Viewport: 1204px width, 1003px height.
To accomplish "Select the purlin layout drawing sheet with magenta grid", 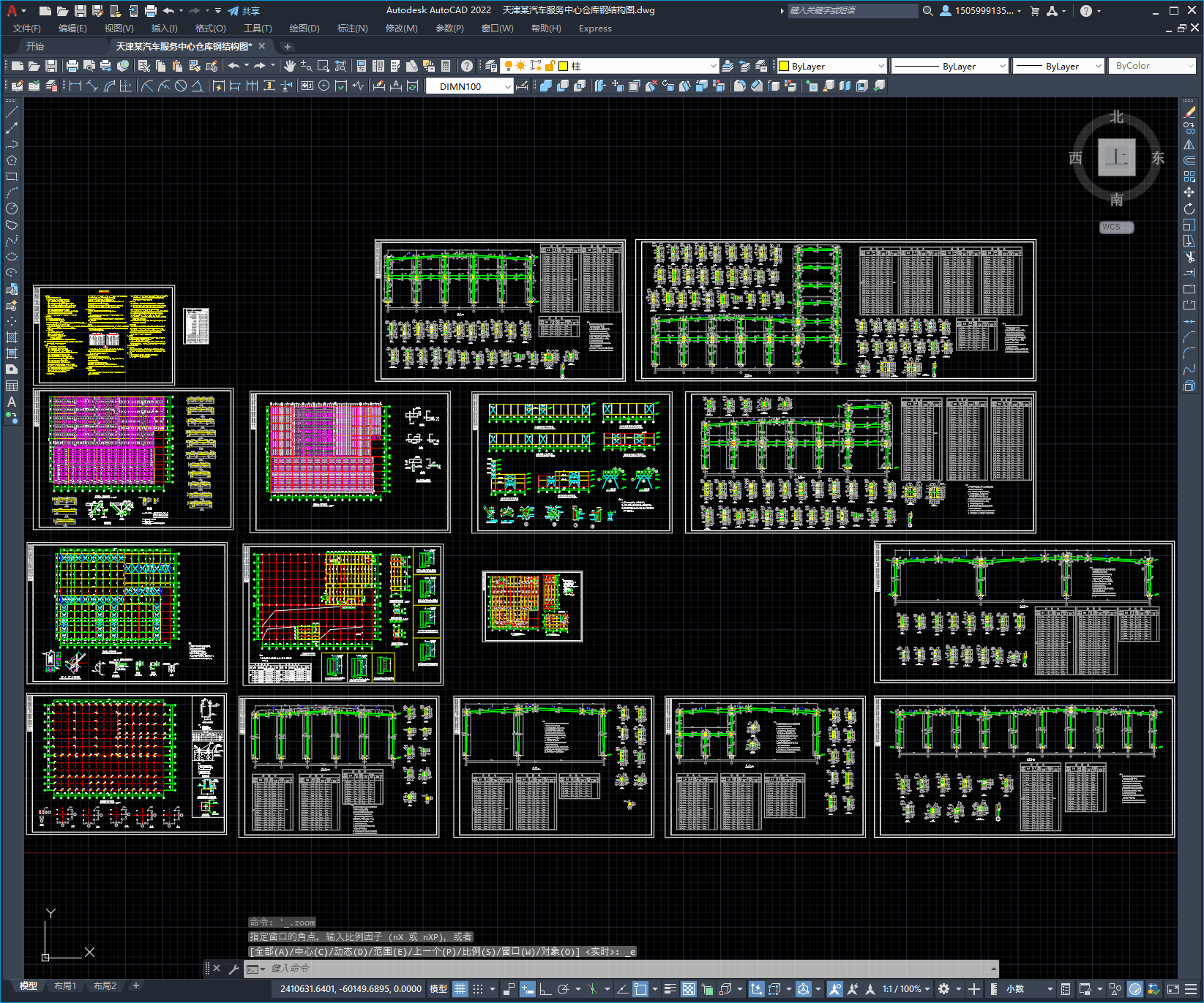I will [133, 459].
